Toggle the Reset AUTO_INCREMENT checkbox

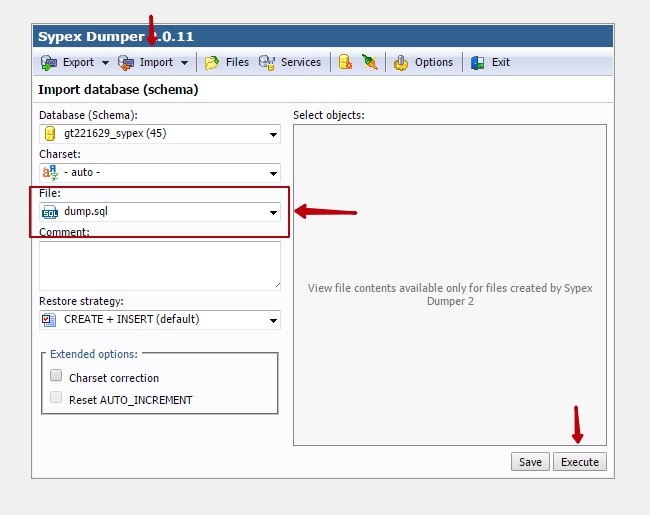(56, 397)
